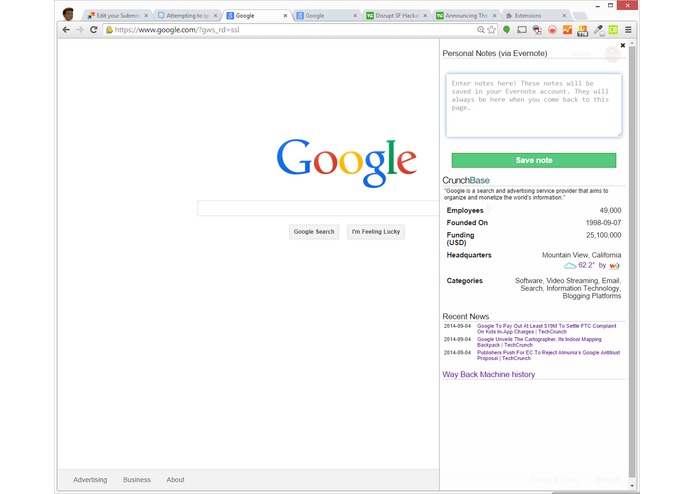Click the Save note button
Viewport: 695px width, 494px height.
click(534, 160)
